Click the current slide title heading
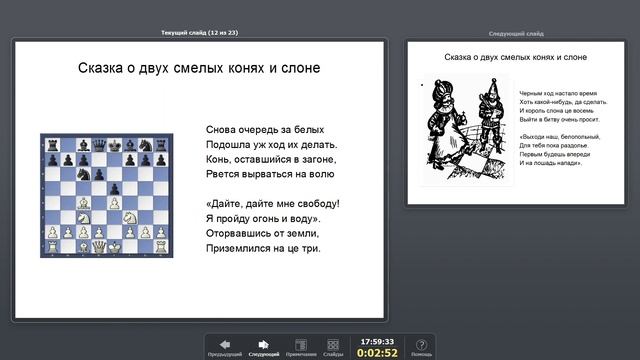The width and height of the screenshot is (640, 360). tap(199, 68)
